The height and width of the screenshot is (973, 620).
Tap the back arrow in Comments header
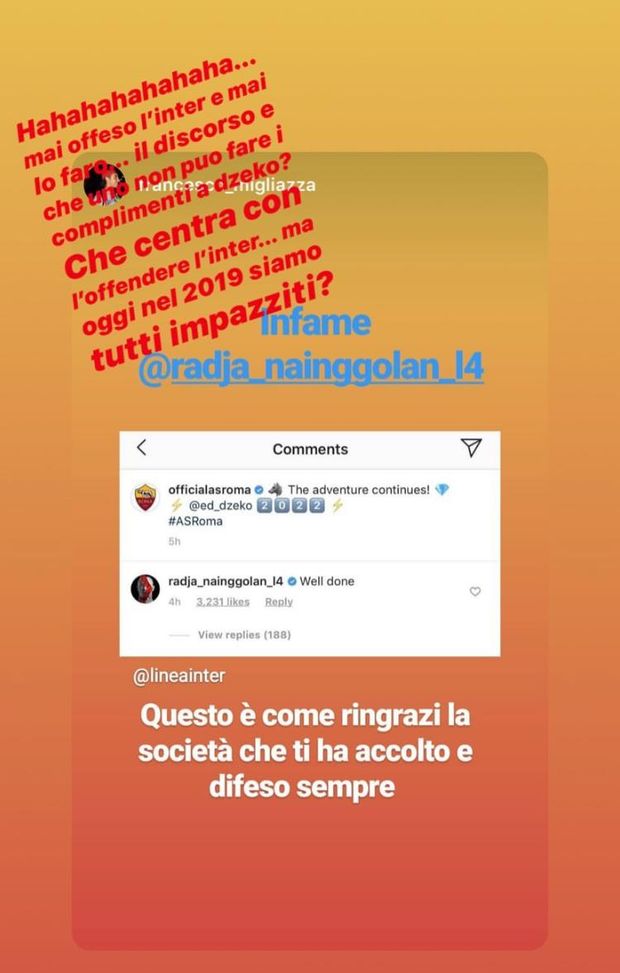click(x=142, y=447)
